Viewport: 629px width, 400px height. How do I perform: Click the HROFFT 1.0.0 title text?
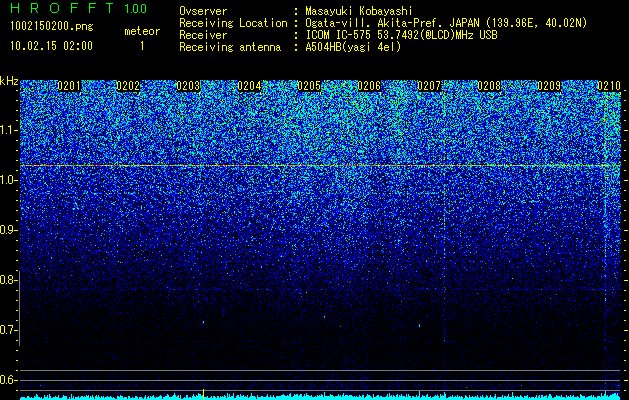[x=79, y=8]
